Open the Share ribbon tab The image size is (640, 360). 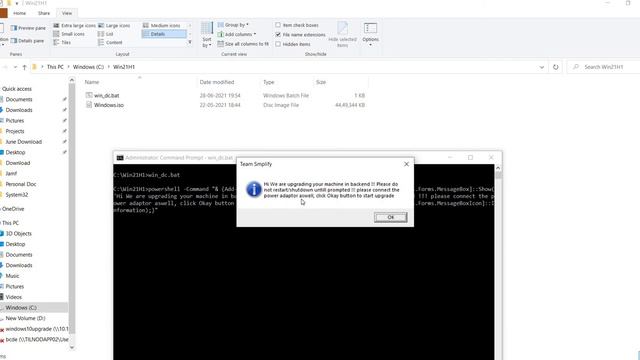tap(44, 13)
